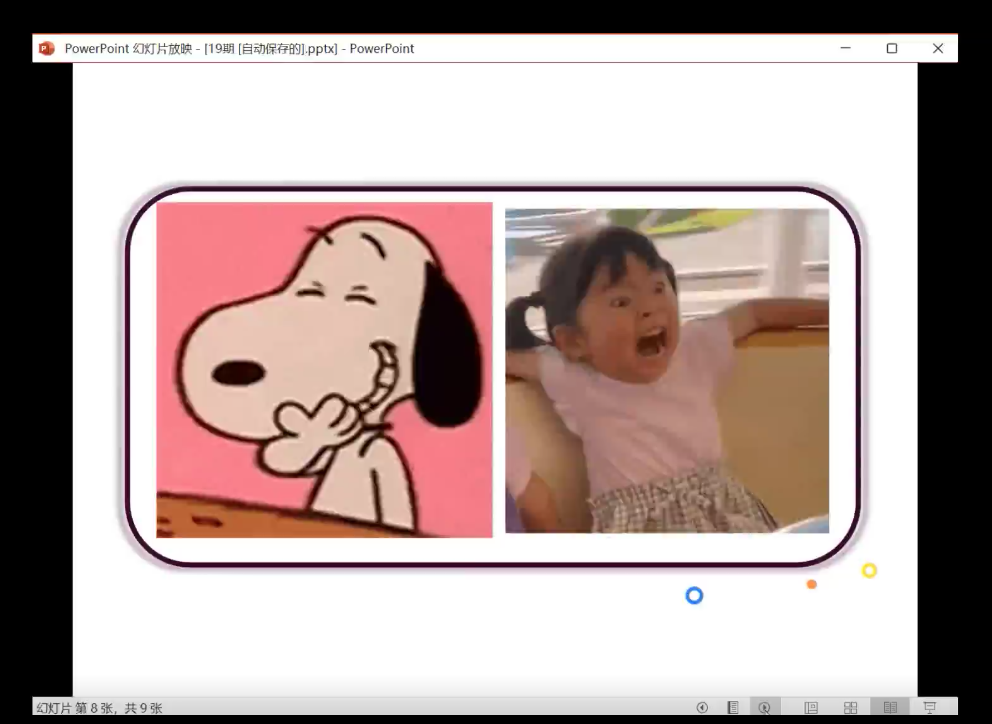Click the yellow ring shape
The height and width of the screenshot is (724, 992).
[x=869, y=570]
